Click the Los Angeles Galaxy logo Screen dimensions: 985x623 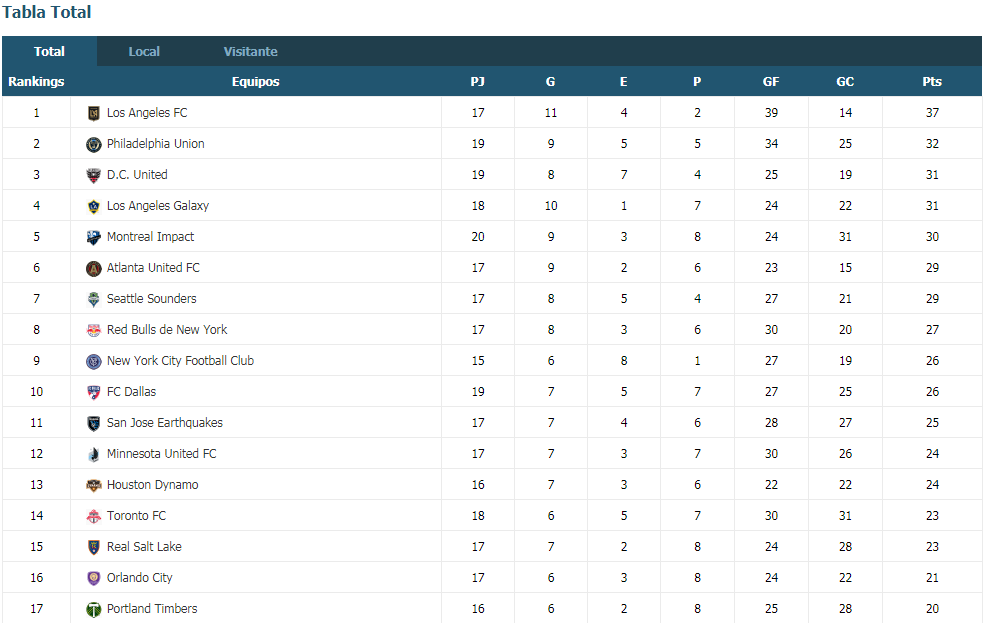94,206
